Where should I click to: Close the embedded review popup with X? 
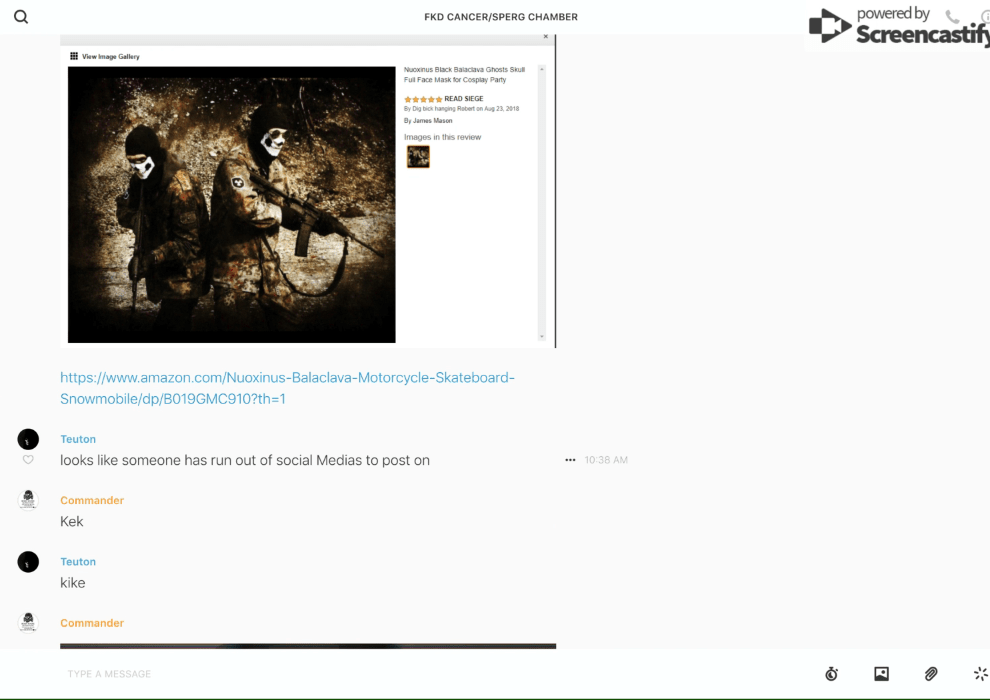(545, 37)
